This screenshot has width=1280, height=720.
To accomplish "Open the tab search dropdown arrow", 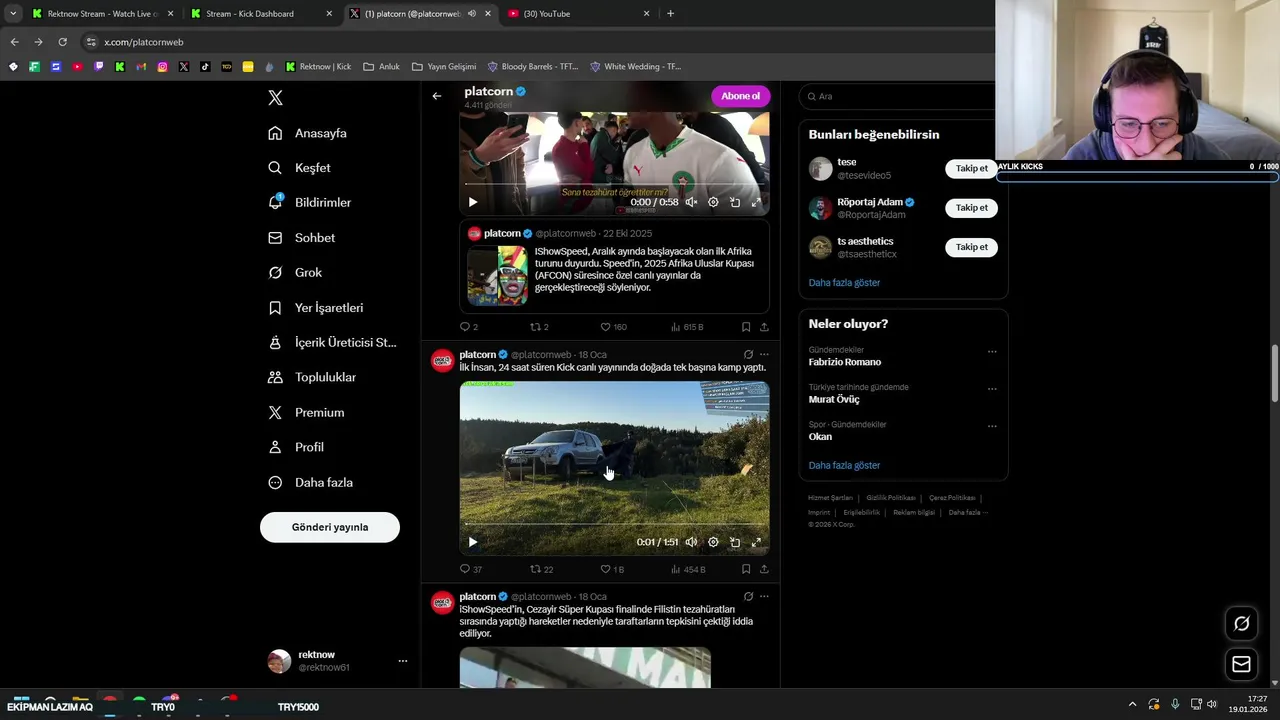I will pos(12,14).
